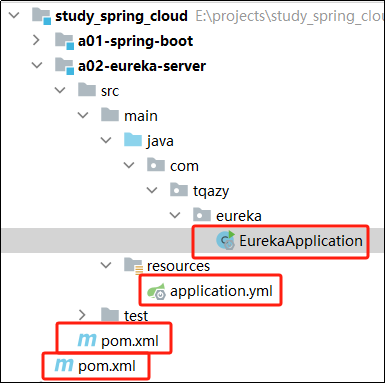Image resolution: width=385 pixels, height=383 pixels.
Task: Select the EurekaApplication class label
Action: pyautogui.click(x=301, y=241)
